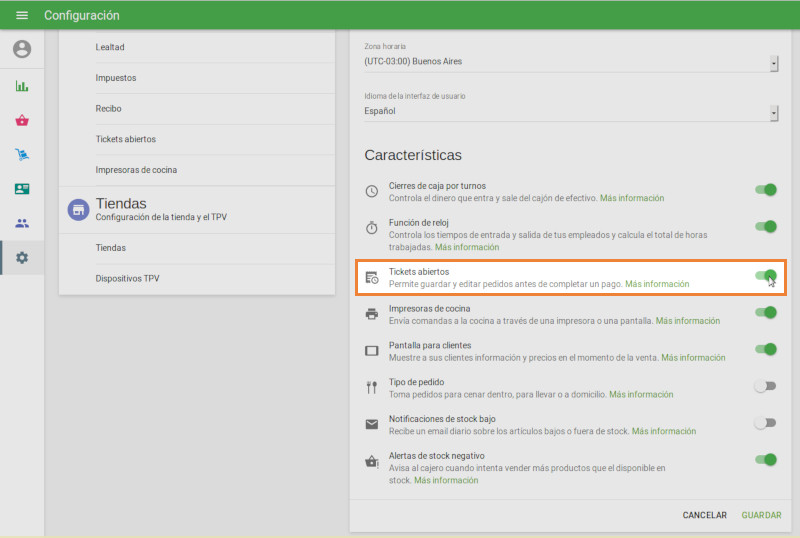
Task: Select the settings gear icon in sidebar
Action: [22, 257]
